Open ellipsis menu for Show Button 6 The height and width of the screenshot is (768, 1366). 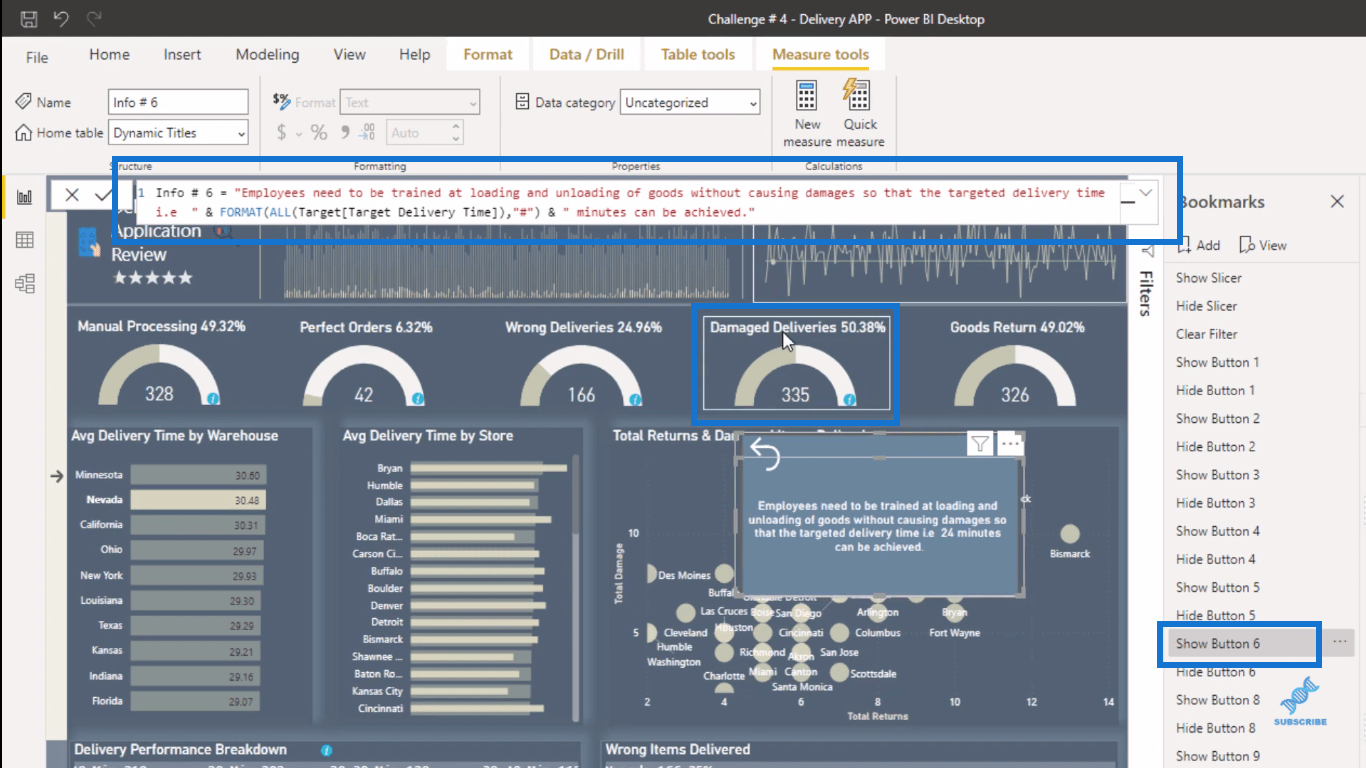tap(1340, 642)
